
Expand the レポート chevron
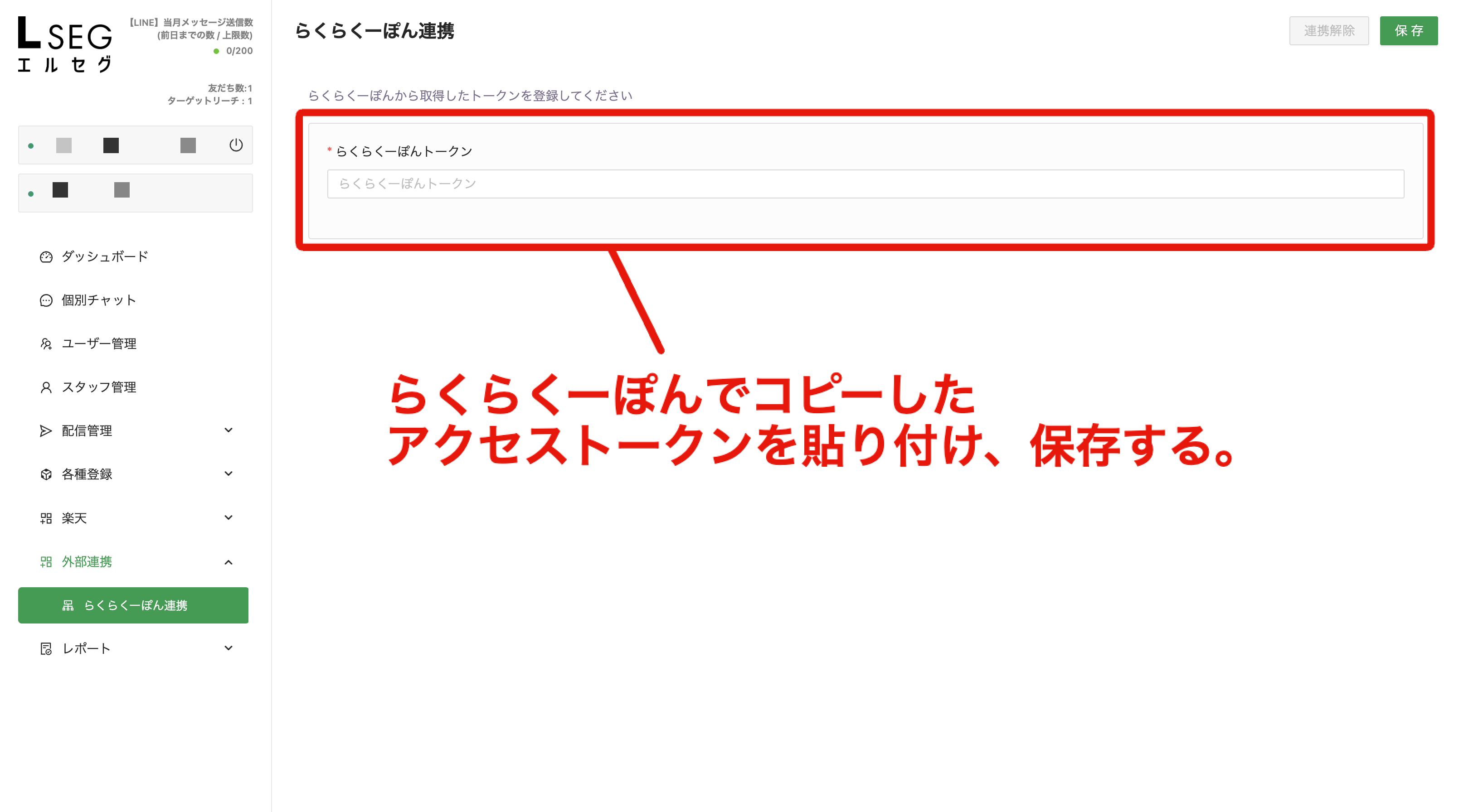tap(228, 648)
